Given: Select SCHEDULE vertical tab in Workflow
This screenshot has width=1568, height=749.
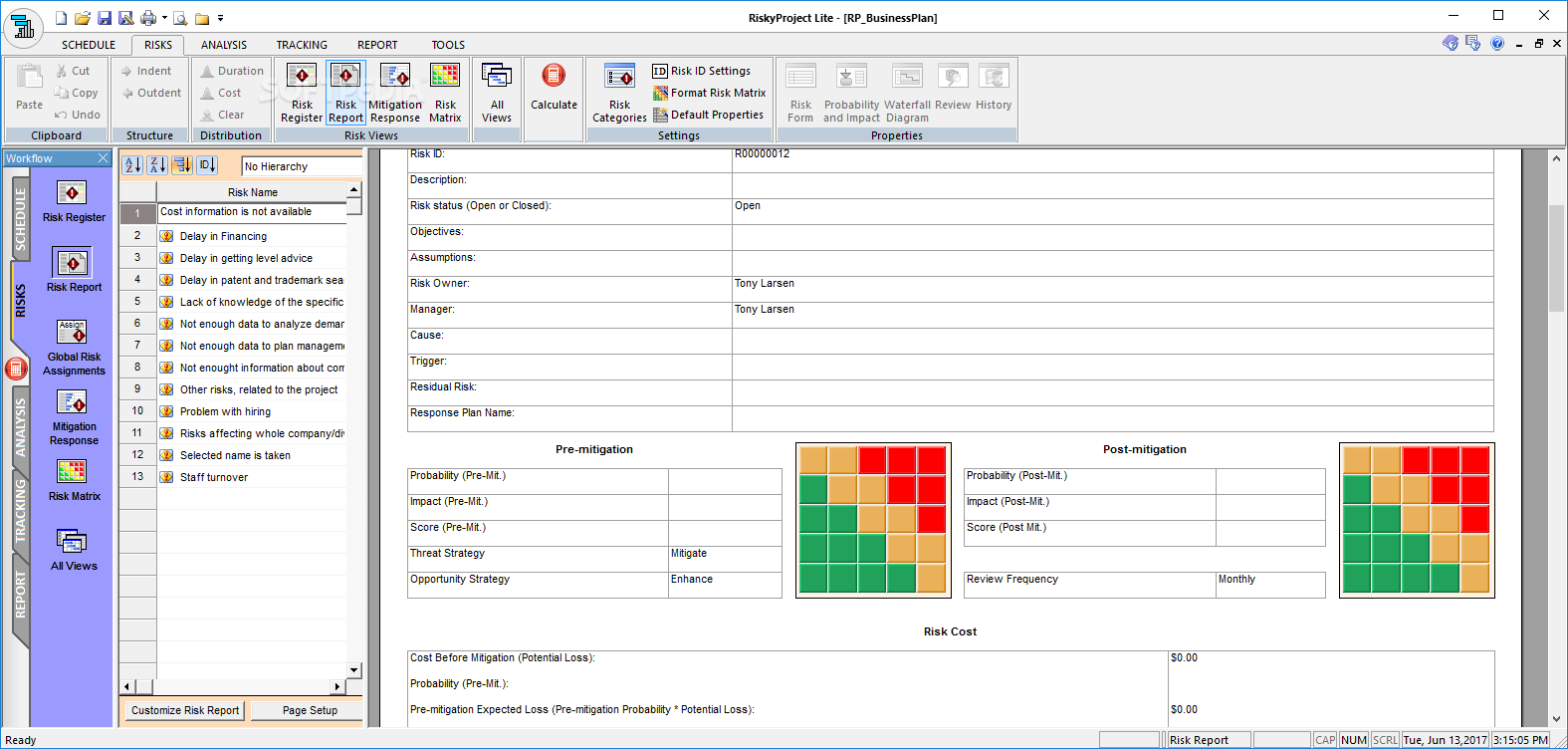Looking at the screenshot, I should 20,219.
